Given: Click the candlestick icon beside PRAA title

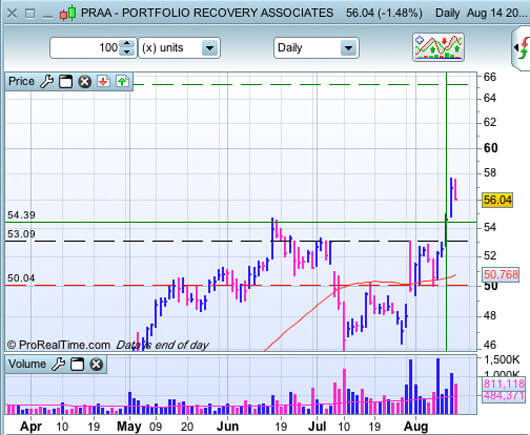Looking at the screenshot, I should [x=68, y=13].
